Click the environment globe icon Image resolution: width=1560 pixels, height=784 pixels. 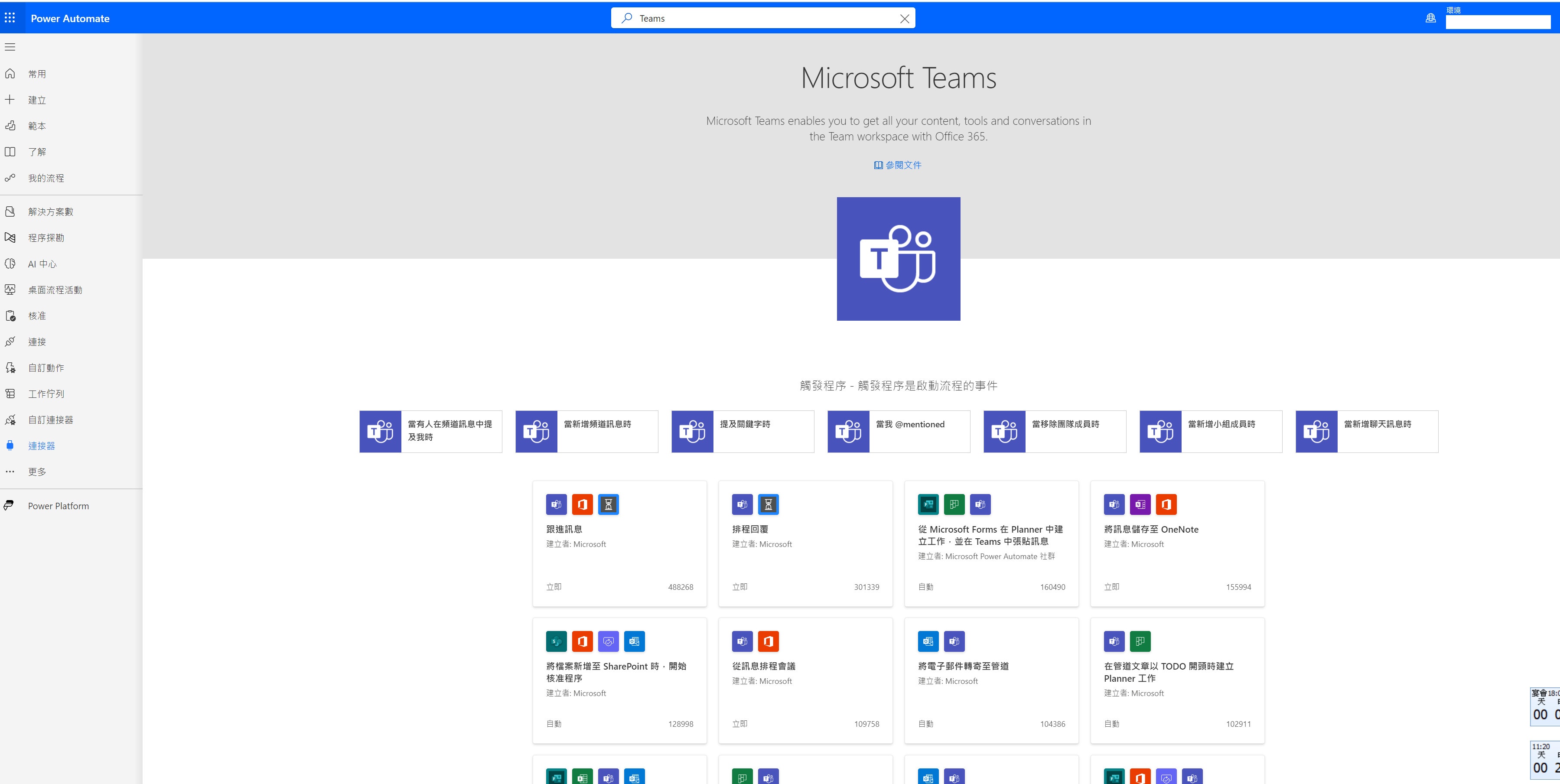(1430, 18)
